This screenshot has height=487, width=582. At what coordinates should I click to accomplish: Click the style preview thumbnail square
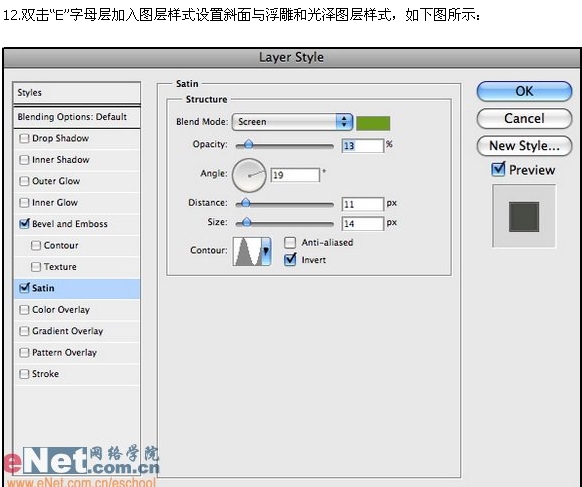click(524, 217)
